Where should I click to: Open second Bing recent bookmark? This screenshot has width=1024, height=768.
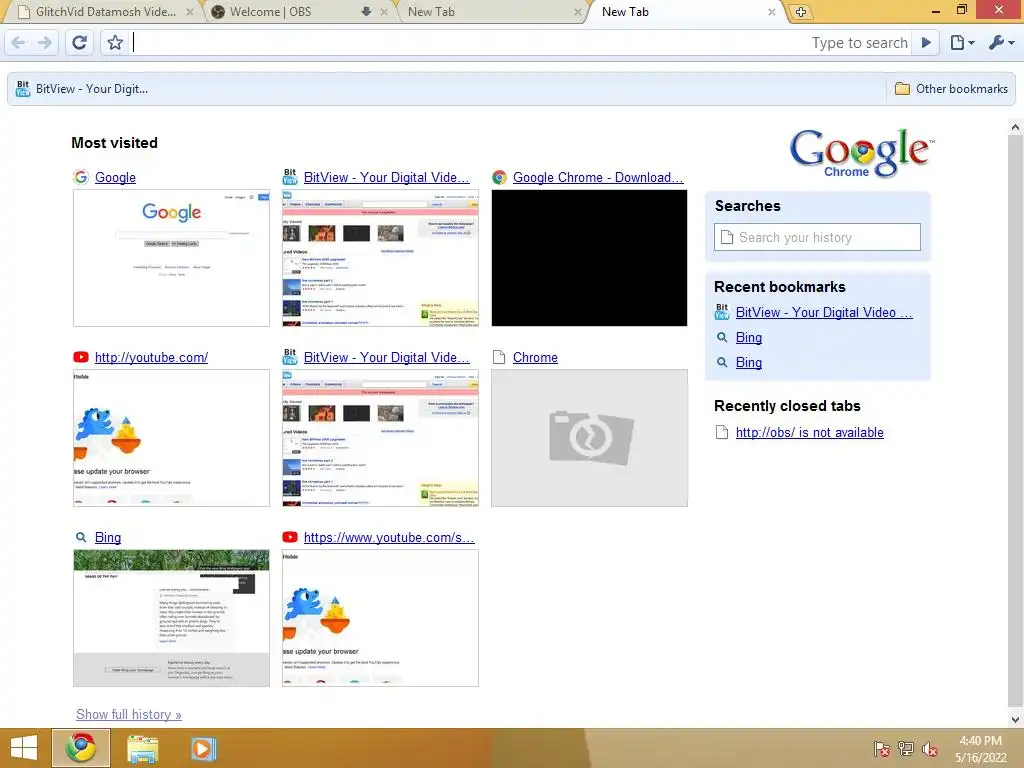click(x=748, y=362)
